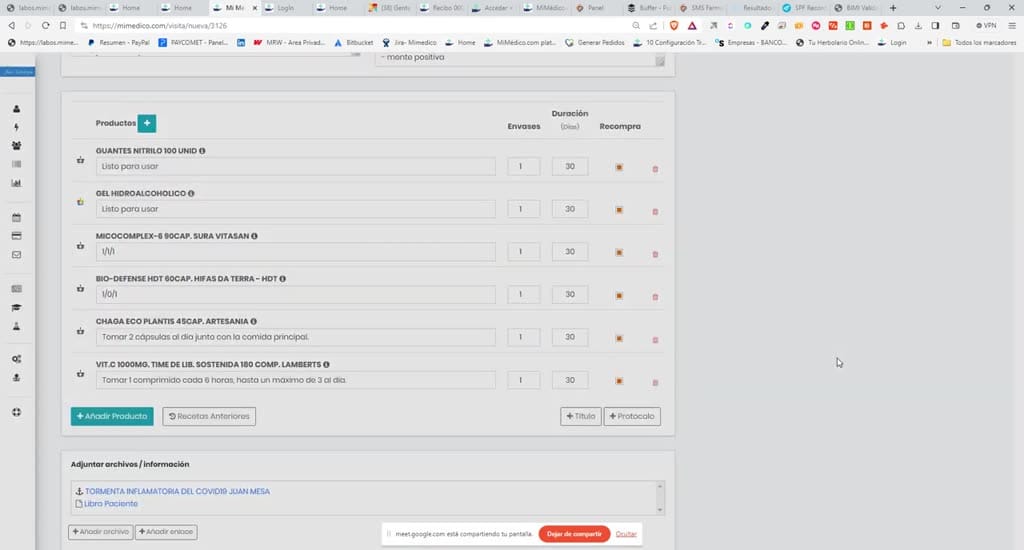Click basket icon left of BIO-DEFENSE HDT
1024x550 pixels.
[x=80, y=289]
